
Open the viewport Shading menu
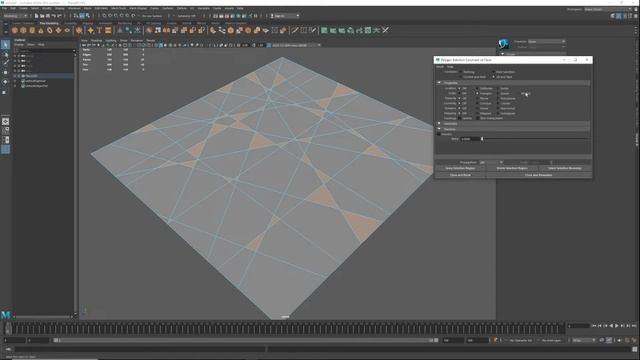click(x=96, y=40)
